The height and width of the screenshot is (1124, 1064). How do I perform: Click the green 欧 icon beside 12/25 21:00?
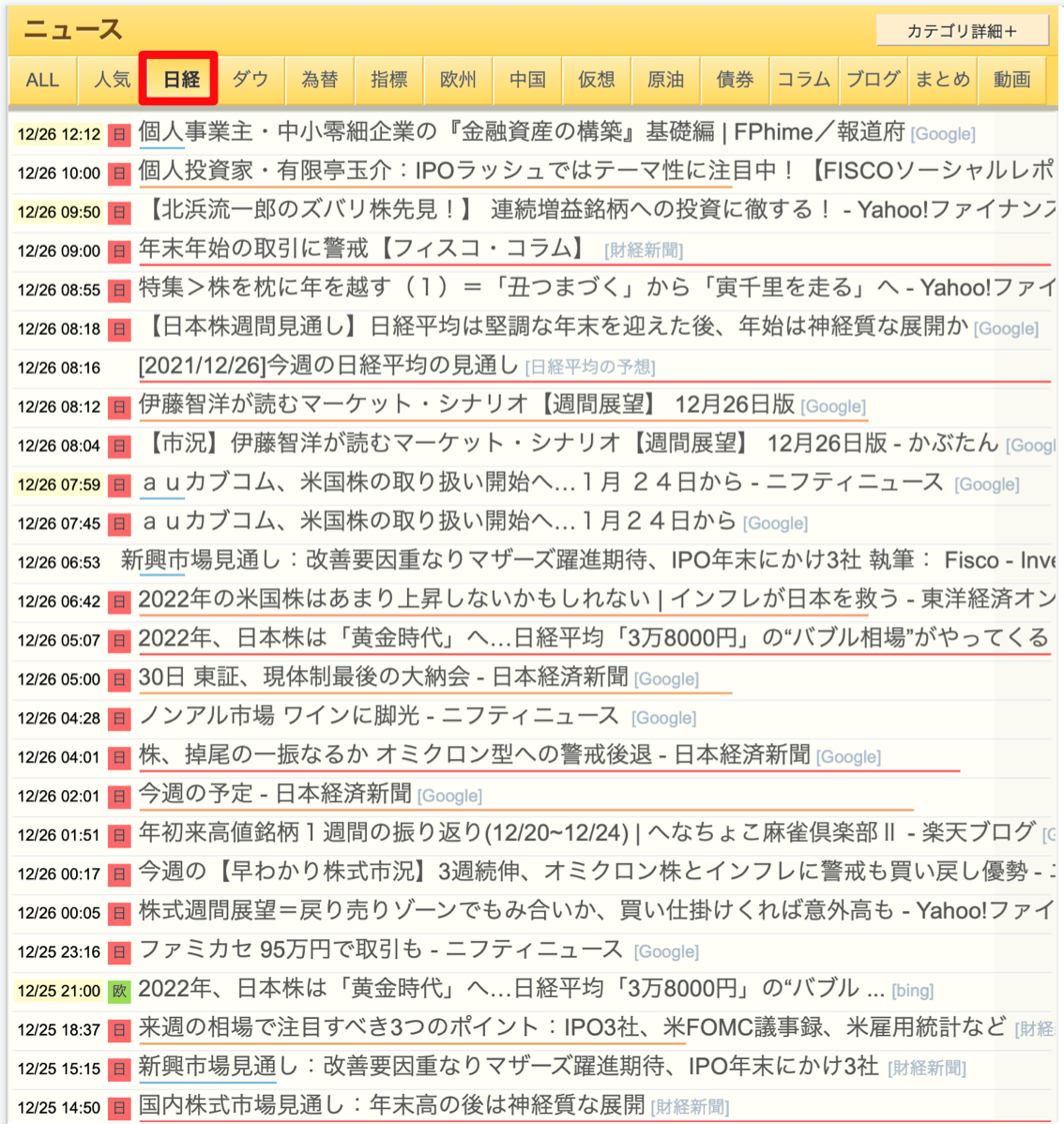click(x=119, y=991)
